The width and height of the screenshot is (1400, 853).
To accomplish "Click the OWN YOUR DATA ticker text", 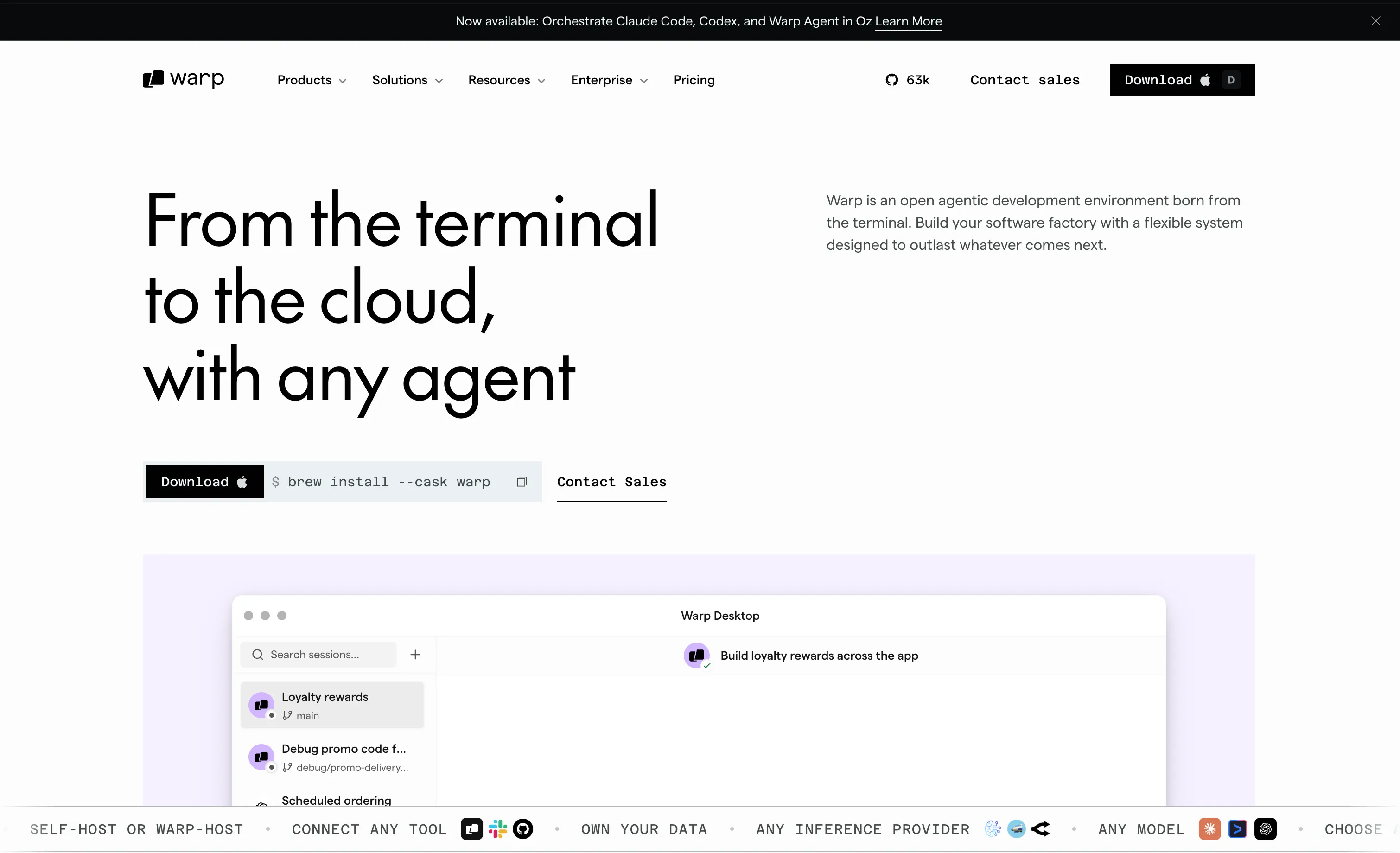I will [x=644, y=829].
